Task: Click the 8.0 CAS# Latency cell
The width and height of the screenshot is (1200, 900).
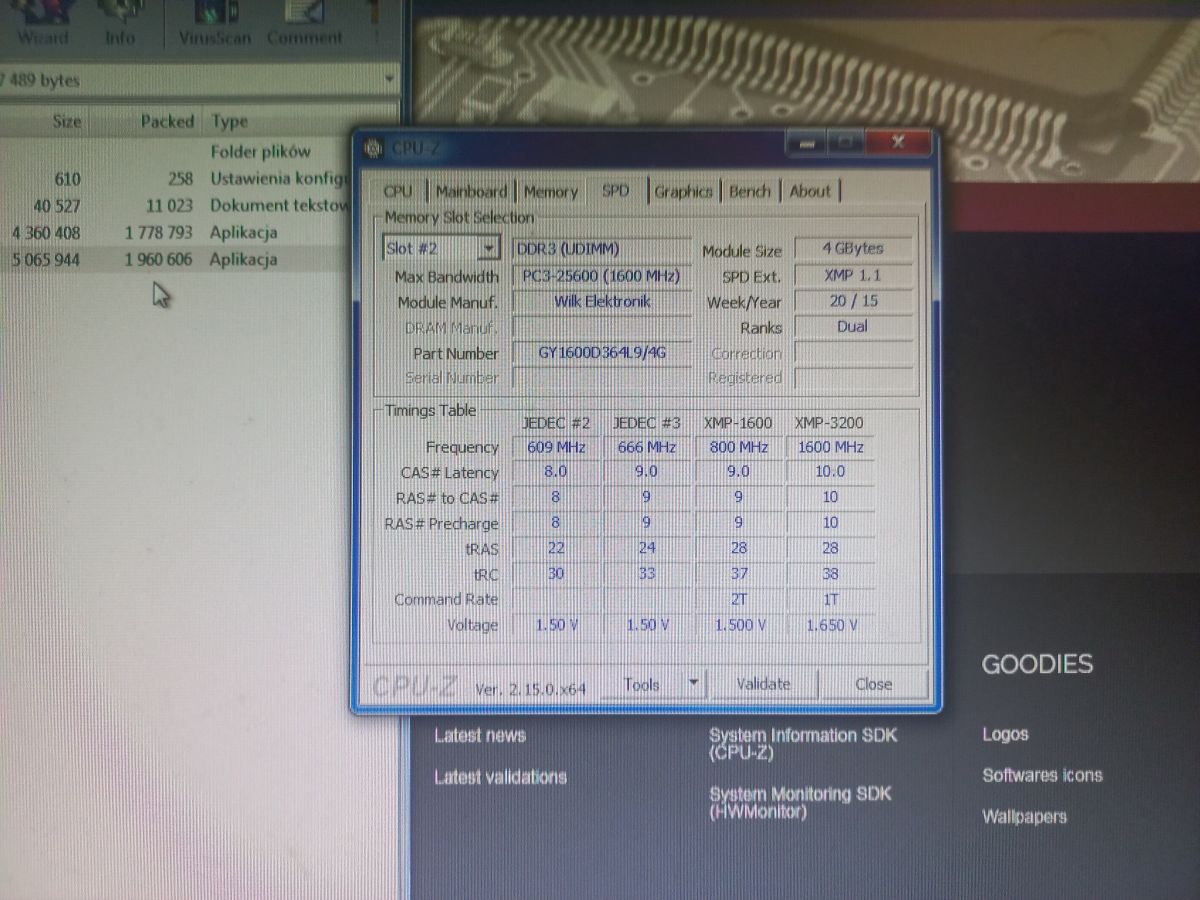Action: (556, 471)
